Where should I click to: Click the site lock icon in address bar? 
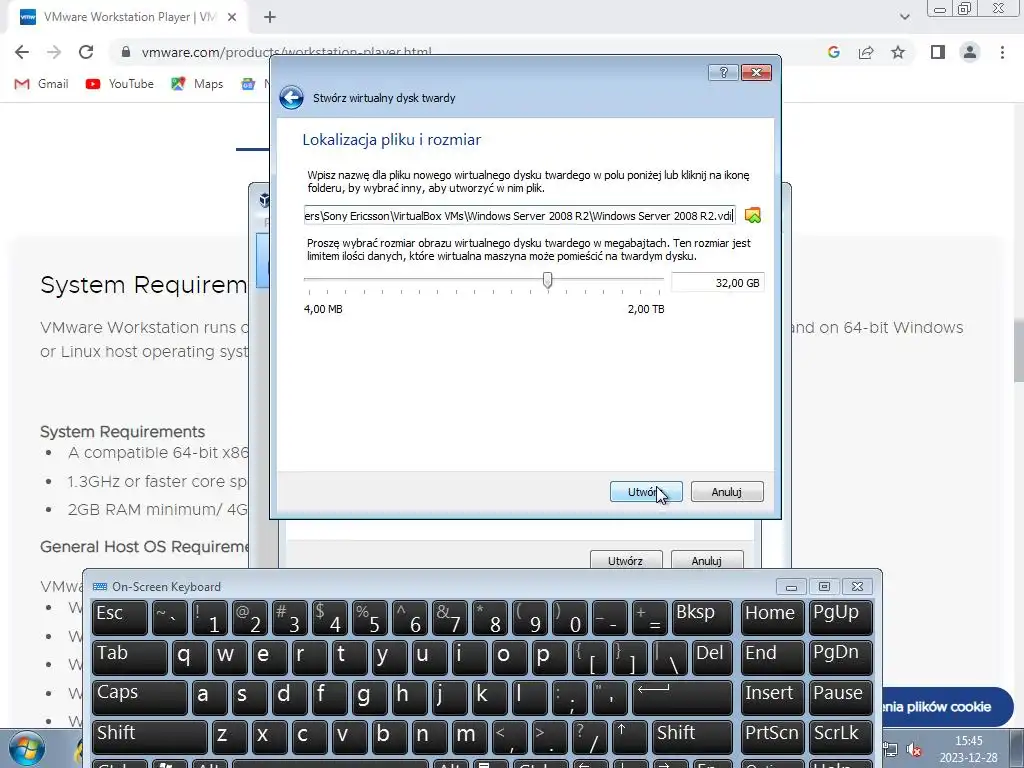click(x=127, y=52)
